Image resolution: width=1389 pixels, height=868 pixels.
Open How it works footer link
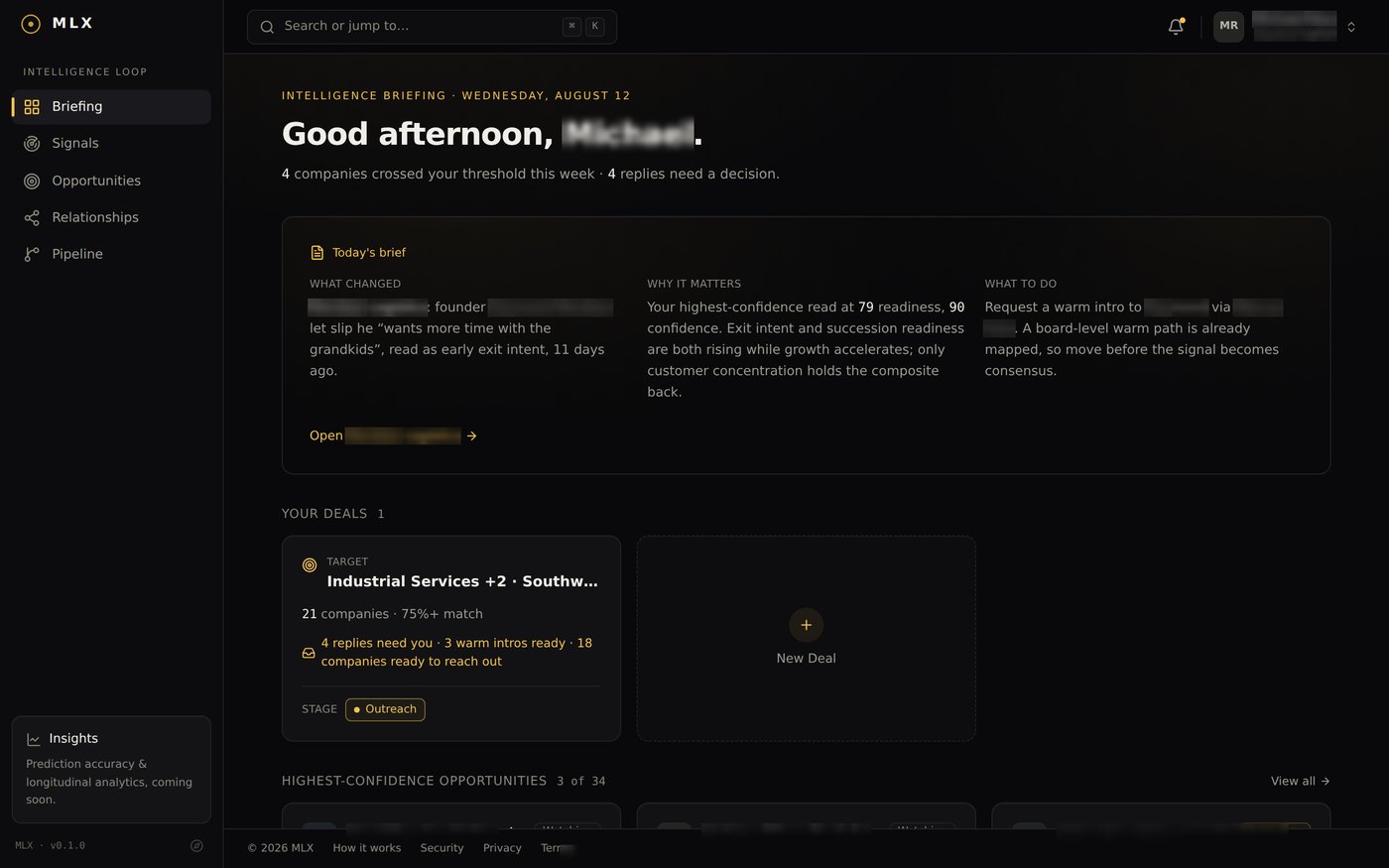(367, 848)
